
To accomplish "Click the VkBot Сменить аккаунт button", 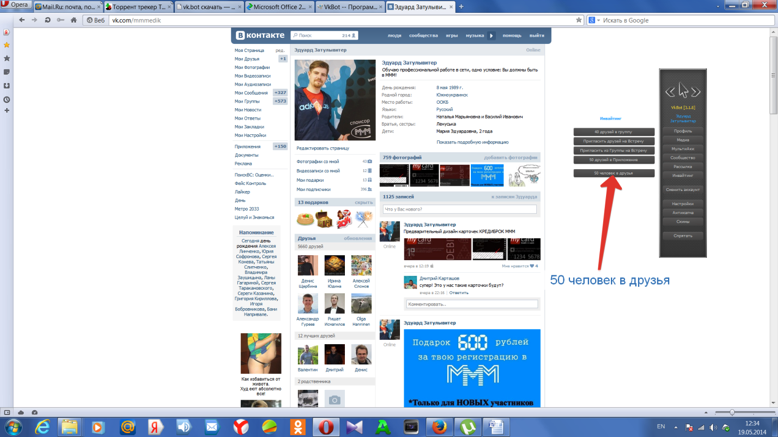I will point(683,189).
